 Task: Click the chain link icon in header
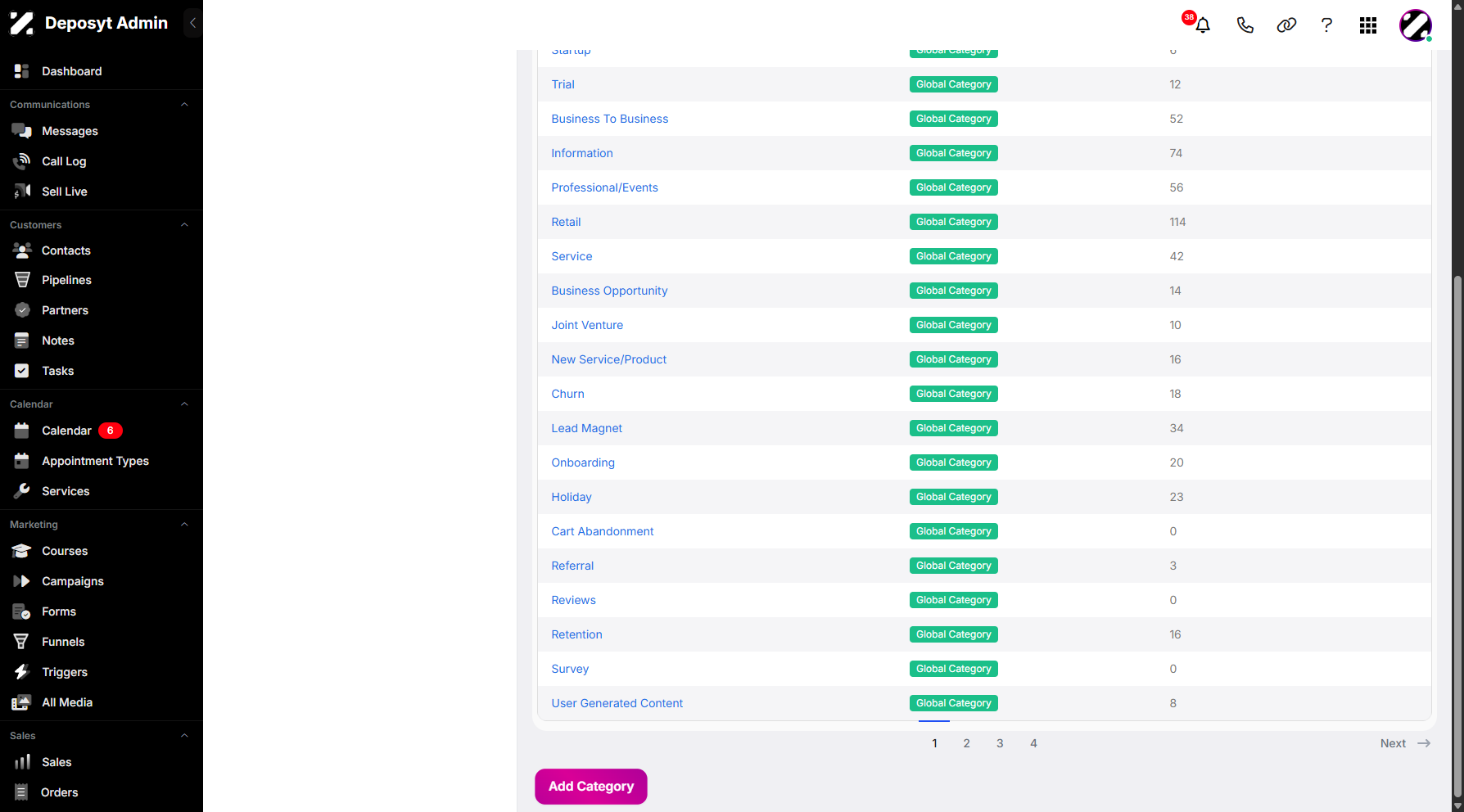1286,25
